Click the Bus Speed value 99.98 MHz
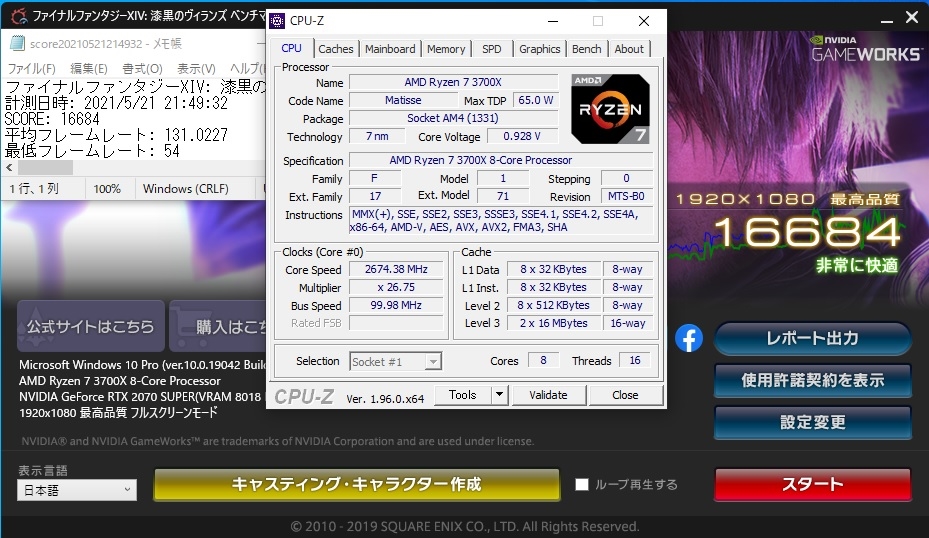 [396, 305]
